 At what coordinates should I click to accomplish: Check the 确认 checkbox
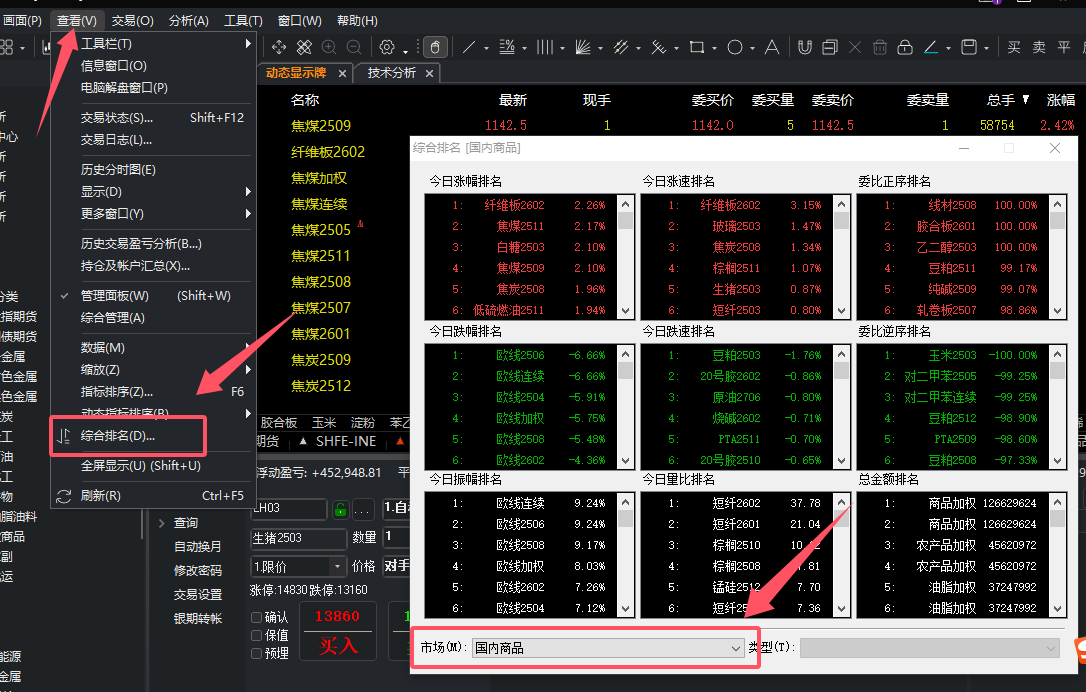[256, 617]
